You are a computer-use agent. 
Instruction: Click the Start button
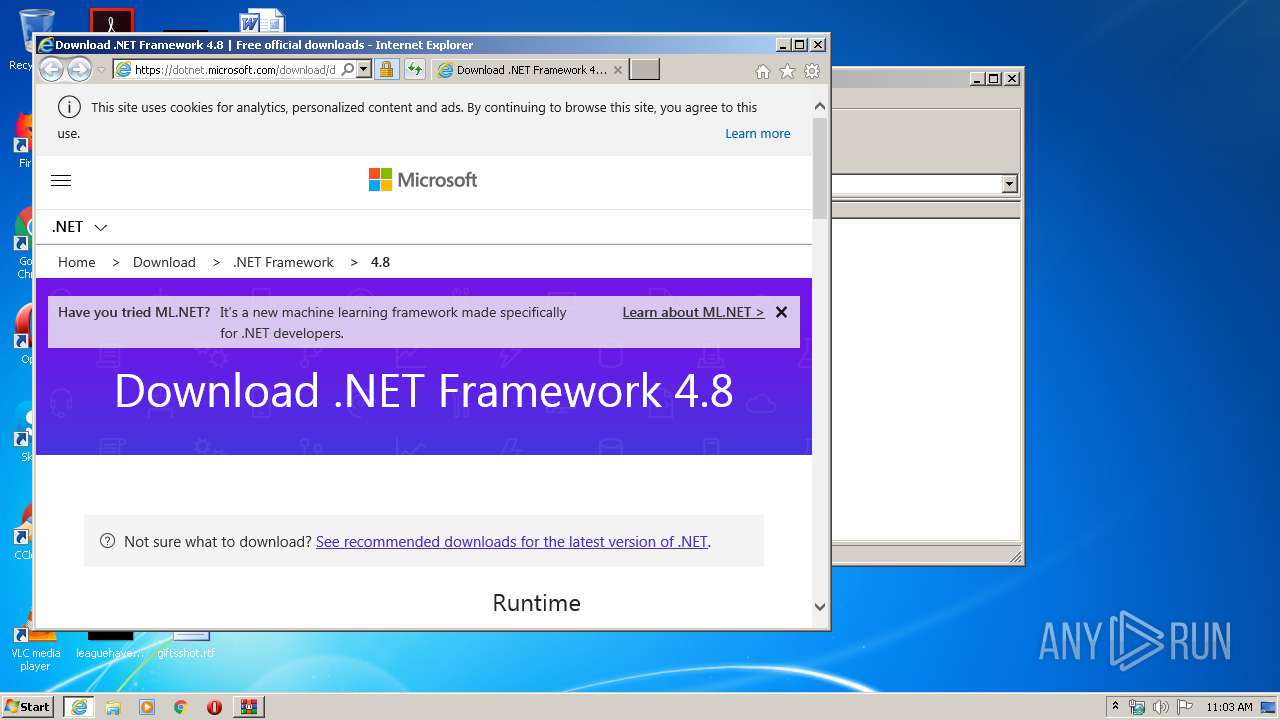(28, 707)
